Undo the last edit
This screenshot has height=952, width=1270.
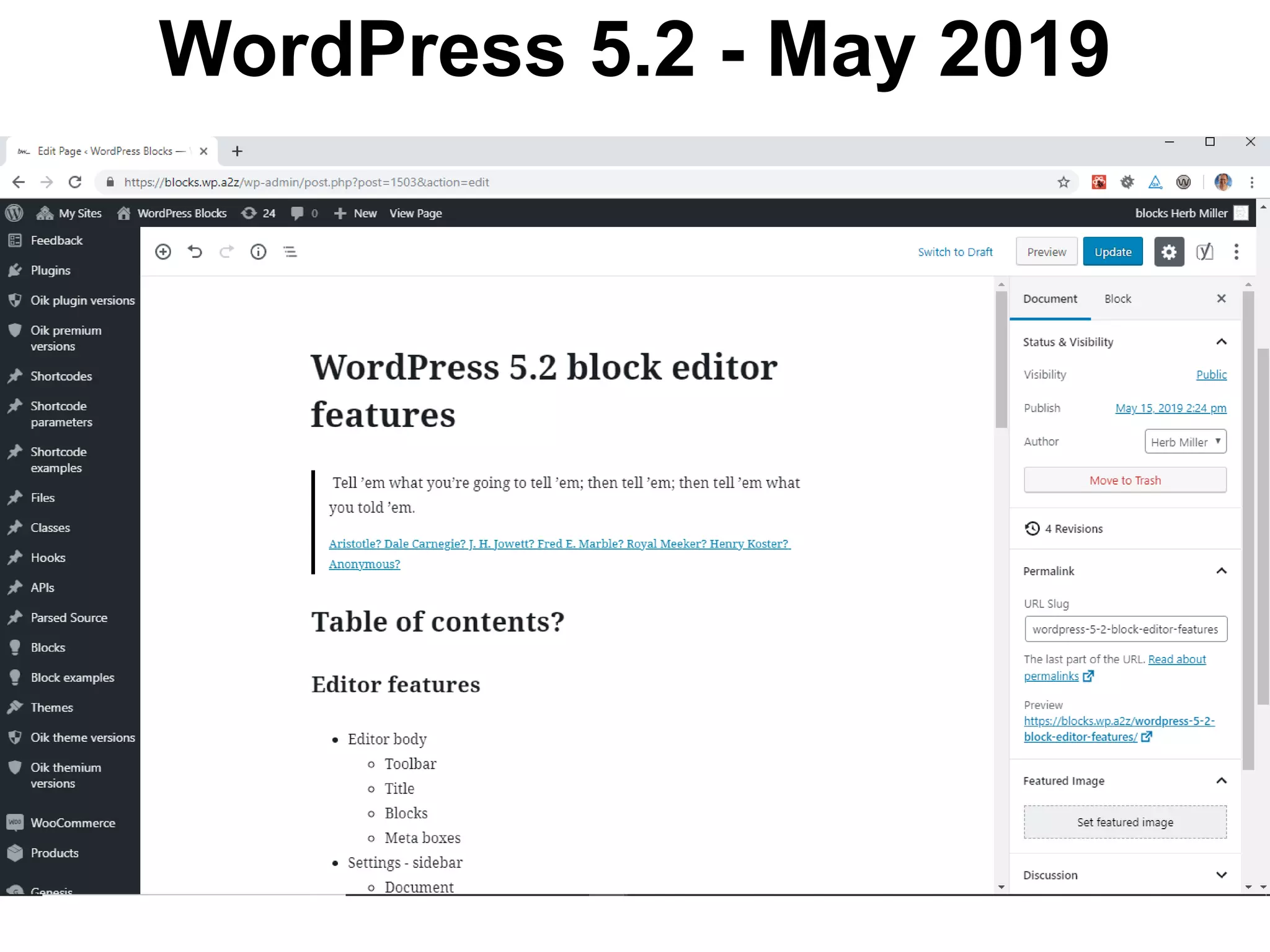[x=195, y=252]
